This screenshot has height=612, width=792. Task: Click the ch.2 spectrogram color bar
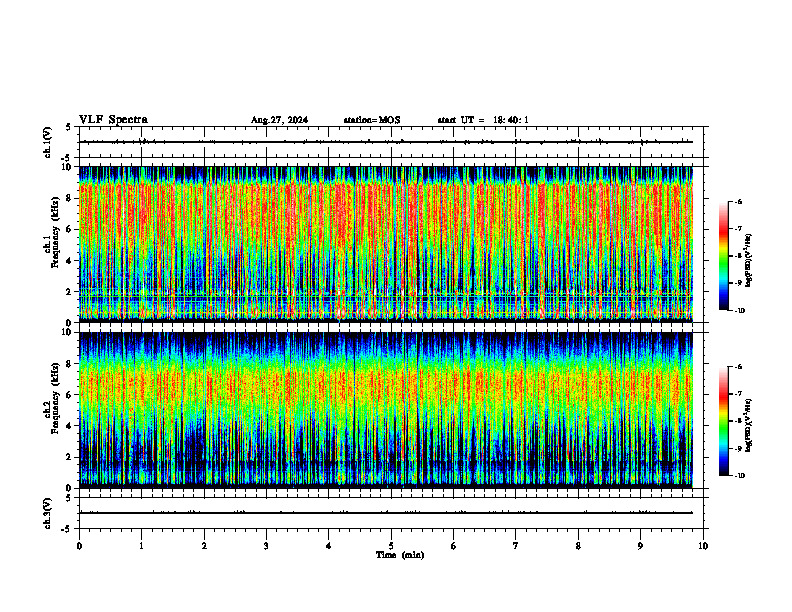(723, 421)
